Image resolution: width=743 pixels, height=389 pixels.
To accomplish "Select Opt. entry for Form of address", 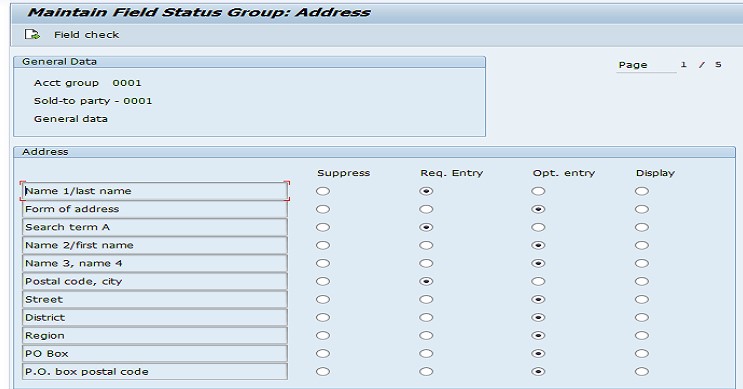I will click(538, 209).
